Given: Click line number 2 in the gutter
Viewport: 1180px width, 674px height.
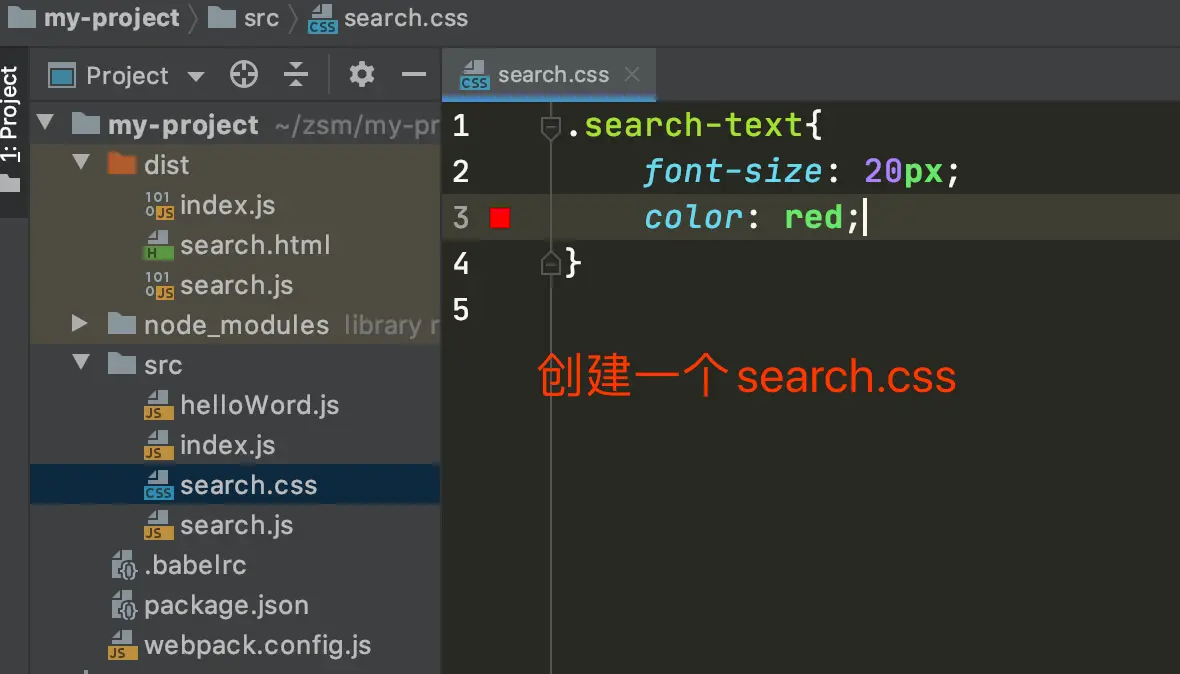Looking at the screenshot, I should 461,172.
